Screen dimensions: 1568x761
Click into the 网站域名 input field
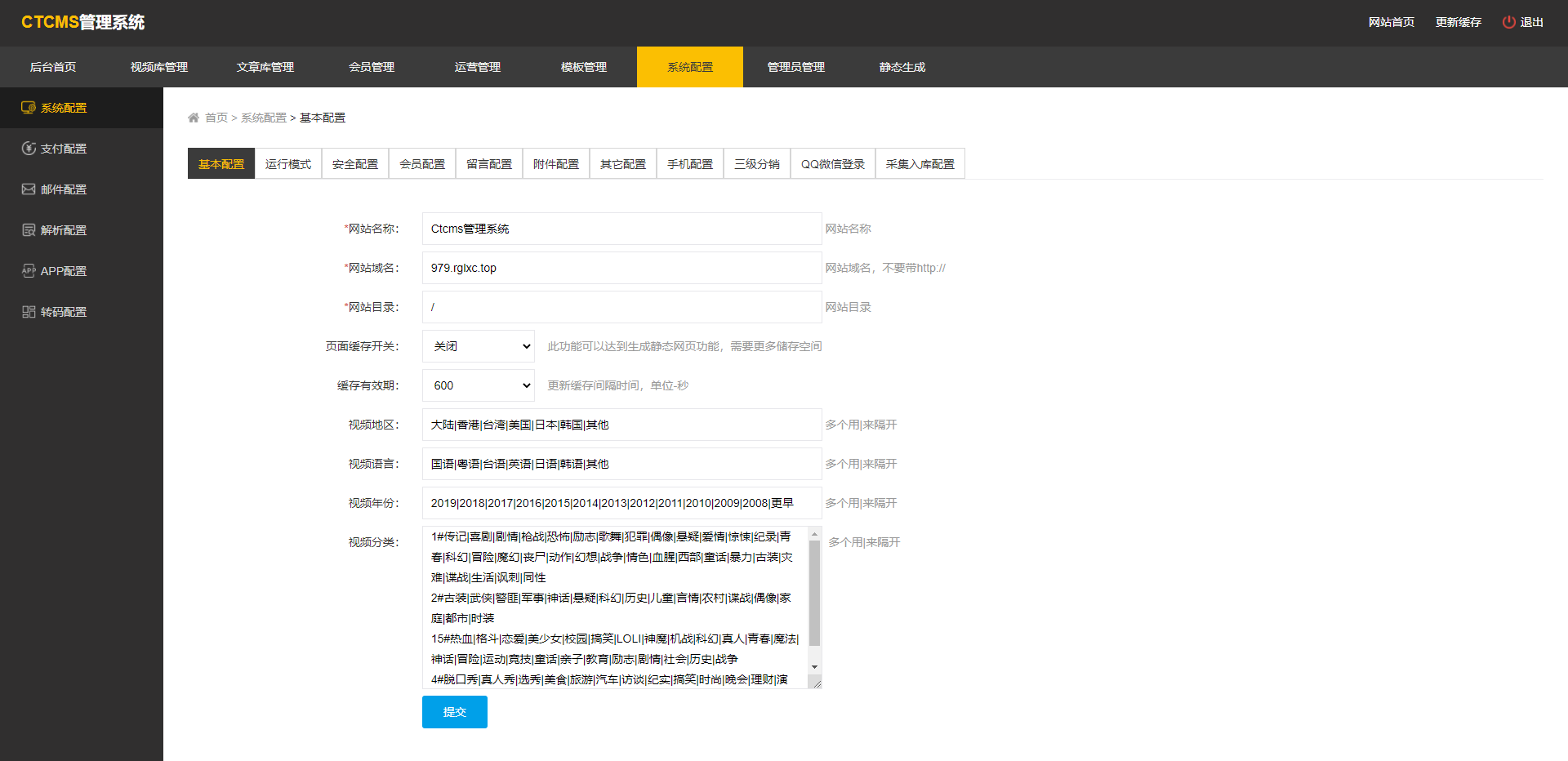[621, 268]
